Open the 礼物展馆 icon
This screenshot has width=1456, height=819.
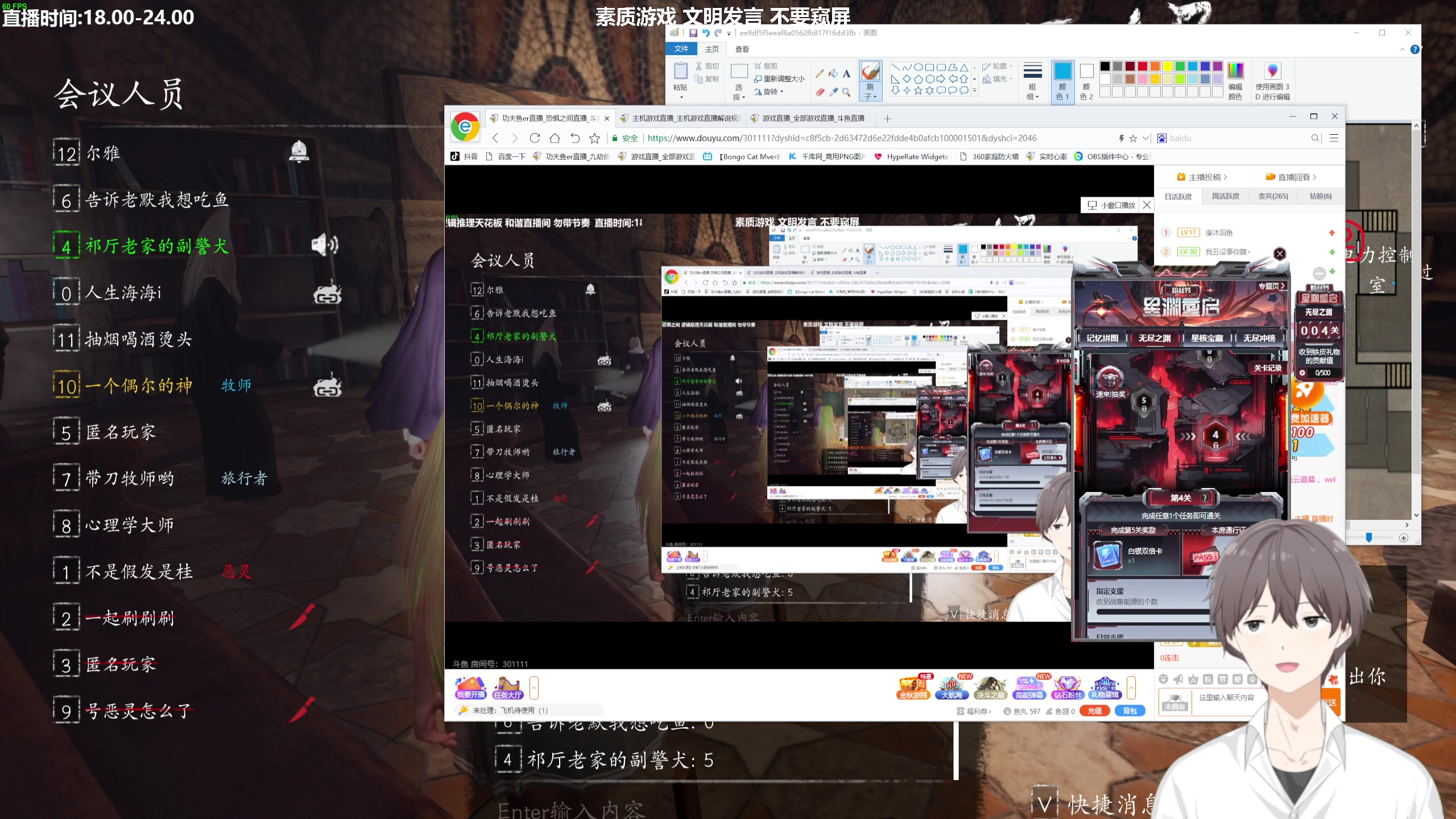1105,688
